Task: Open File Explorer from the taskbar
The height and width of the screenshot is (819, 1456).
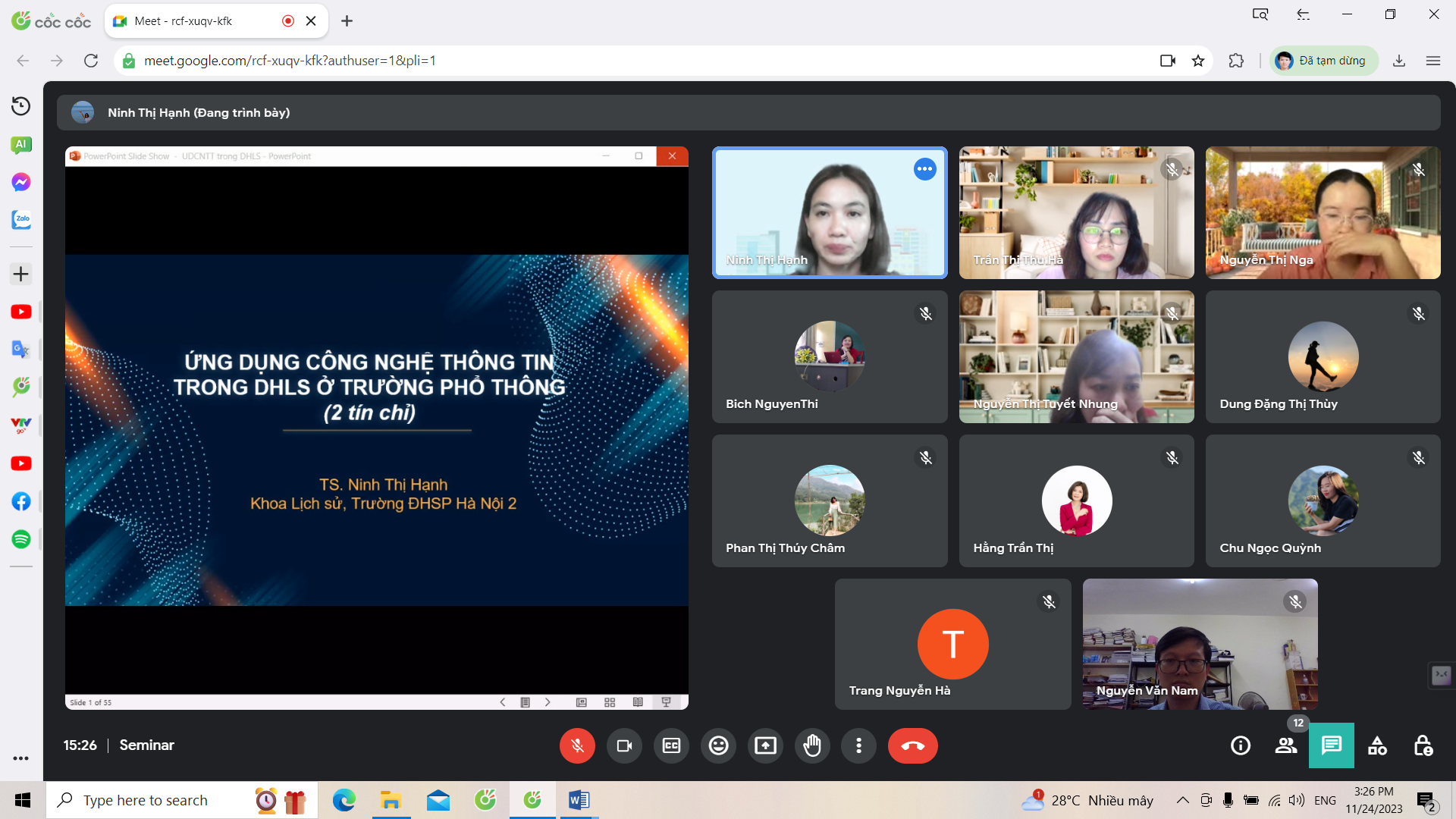Action: [391, 800]
